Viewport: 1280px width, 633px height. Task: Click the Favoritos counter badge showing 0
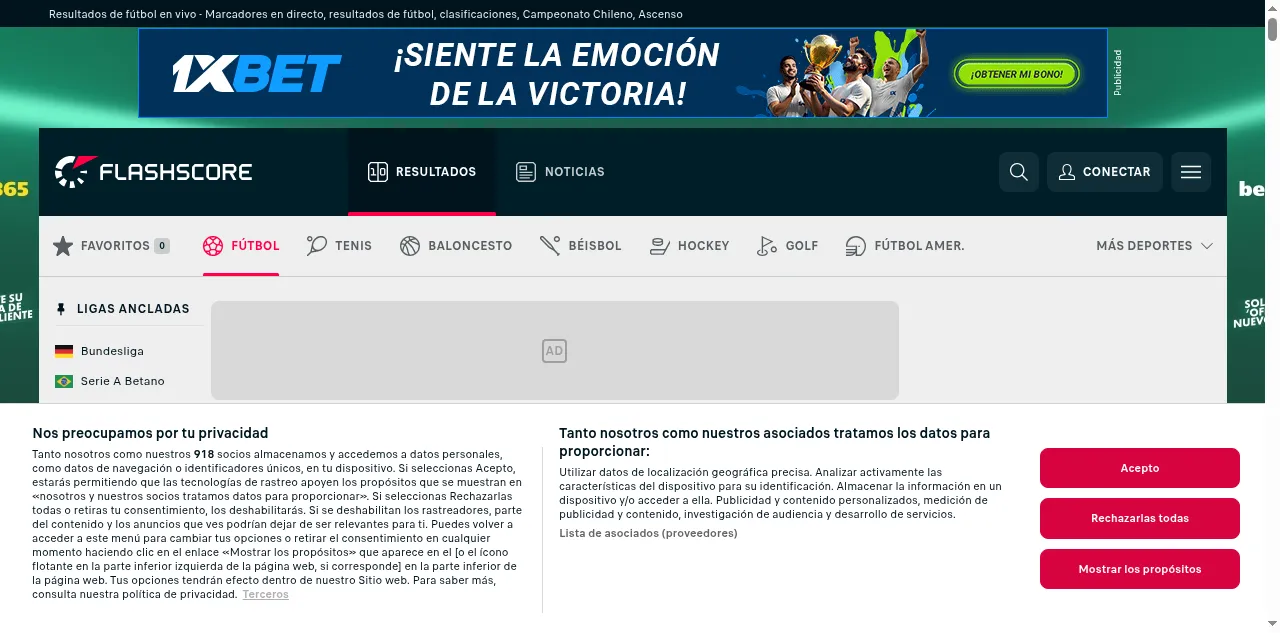pos(162,246)
